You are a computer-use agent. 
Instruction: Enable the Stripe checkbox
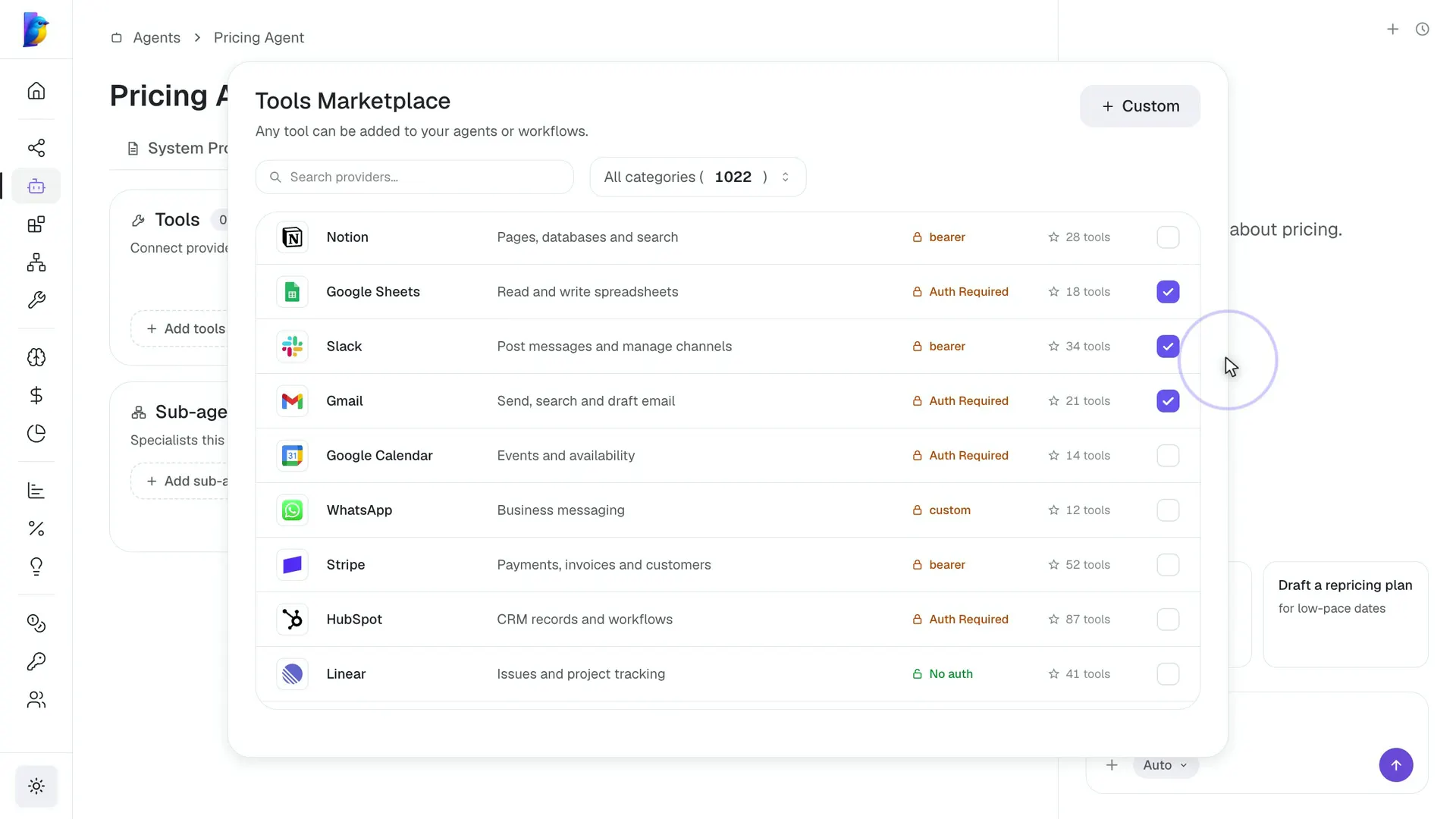pos(1168,565)
